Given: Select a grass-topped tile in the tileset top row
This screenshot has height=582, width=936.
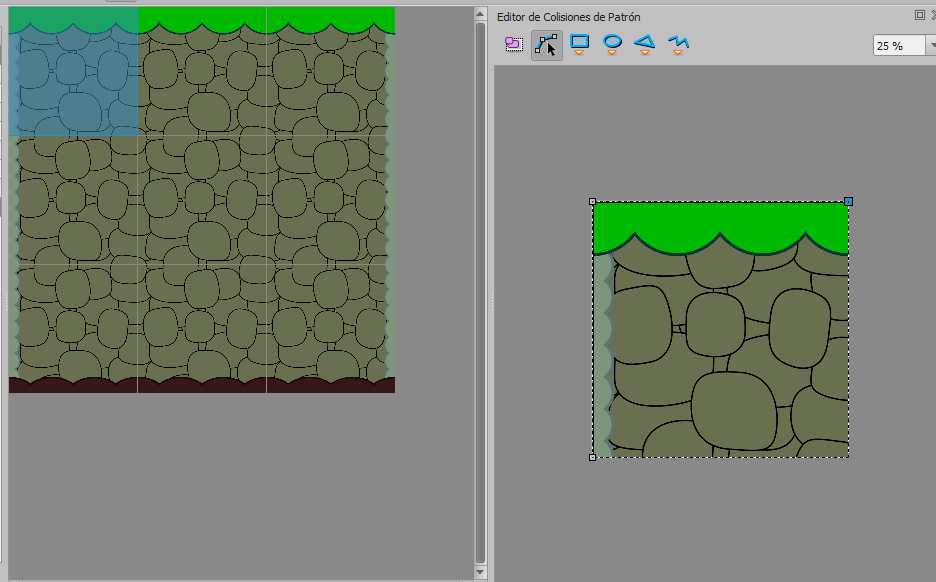Looking at the screenshot, I should pyautogui.click(x=200, y=70).
